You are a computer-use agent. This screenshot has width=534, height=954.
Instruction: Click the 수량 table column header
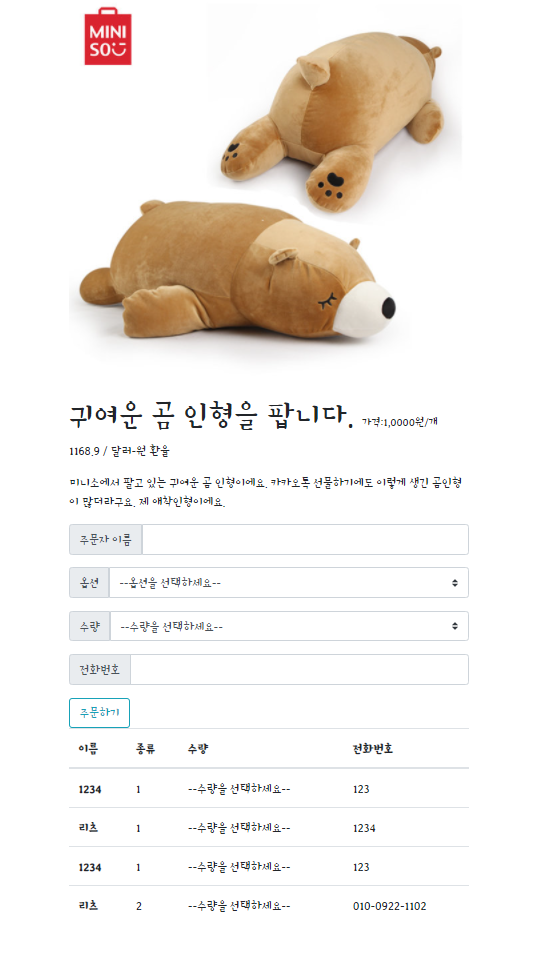click(x=198, y=748)
